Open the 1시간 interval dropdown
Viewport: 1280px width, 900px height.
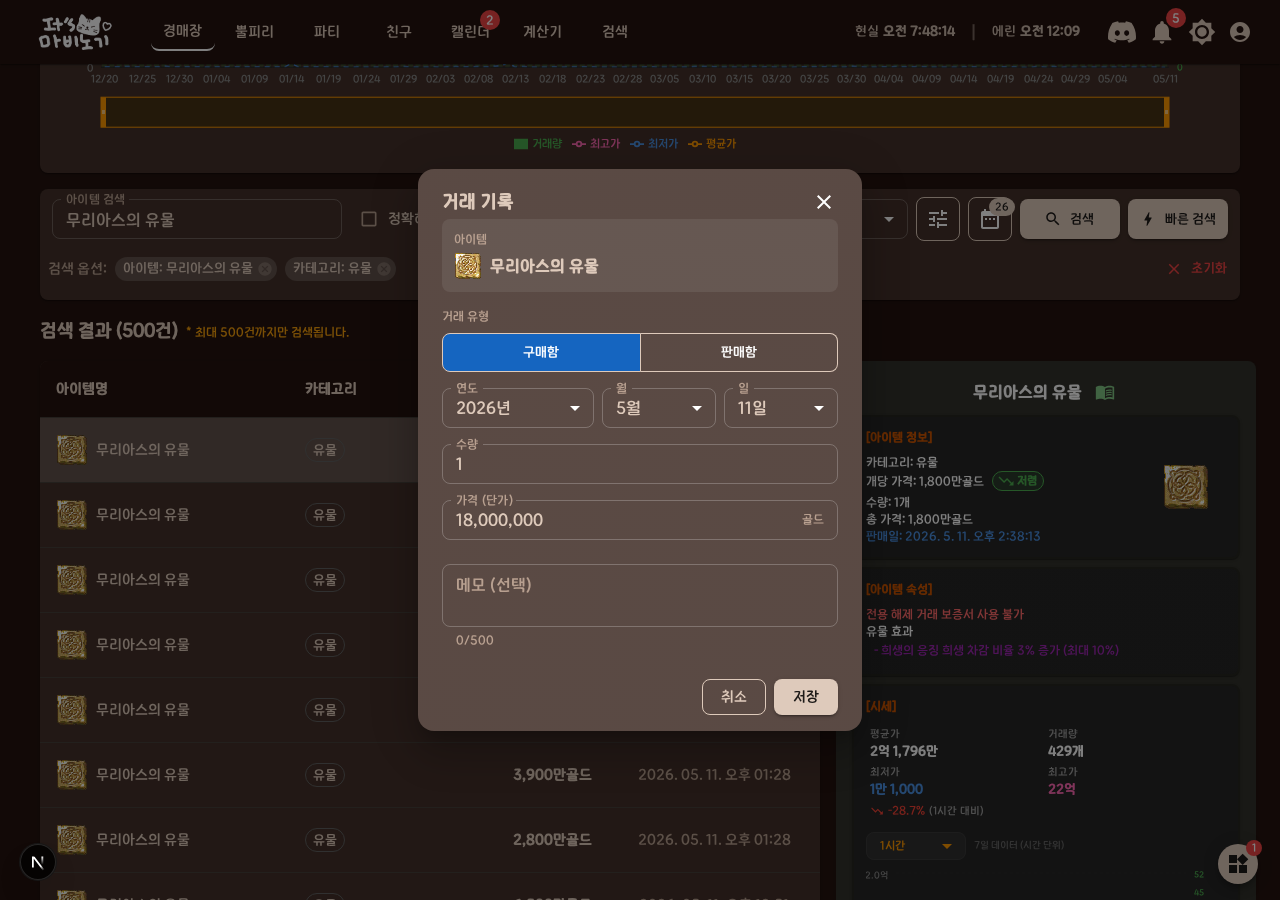[916, 846]
